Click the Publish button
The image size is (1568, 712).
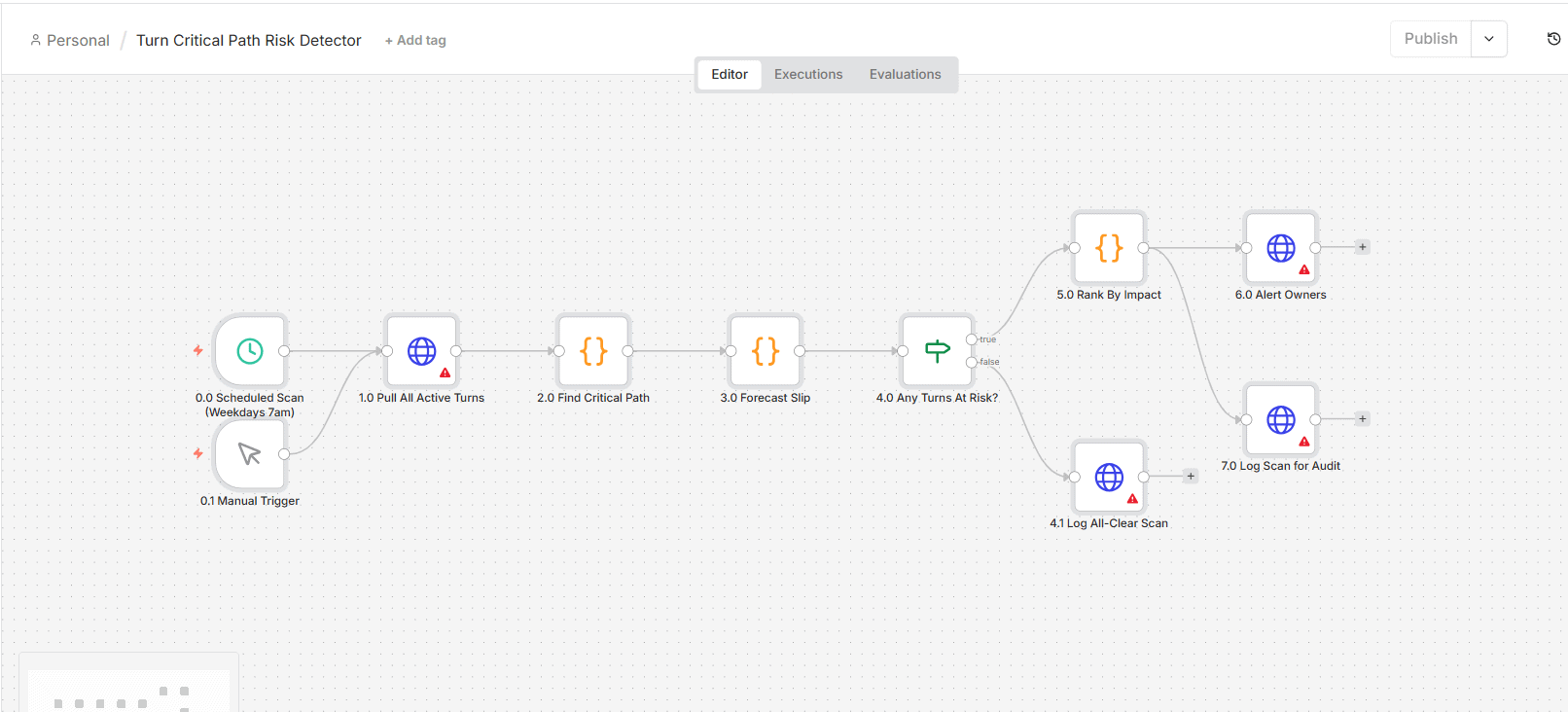[1431, 39]
